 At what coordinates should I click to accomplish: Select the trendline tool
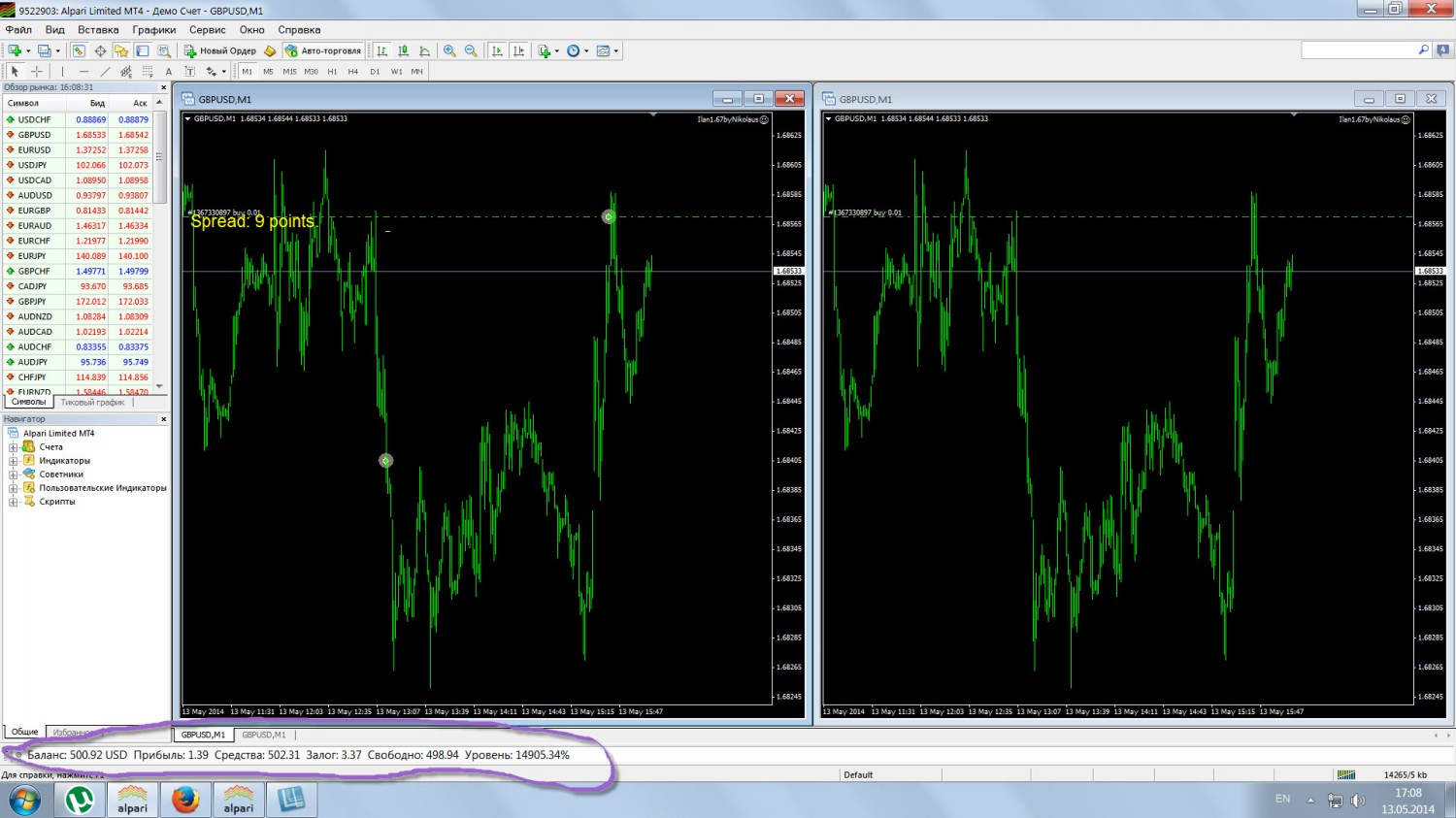tap(105, 71)
